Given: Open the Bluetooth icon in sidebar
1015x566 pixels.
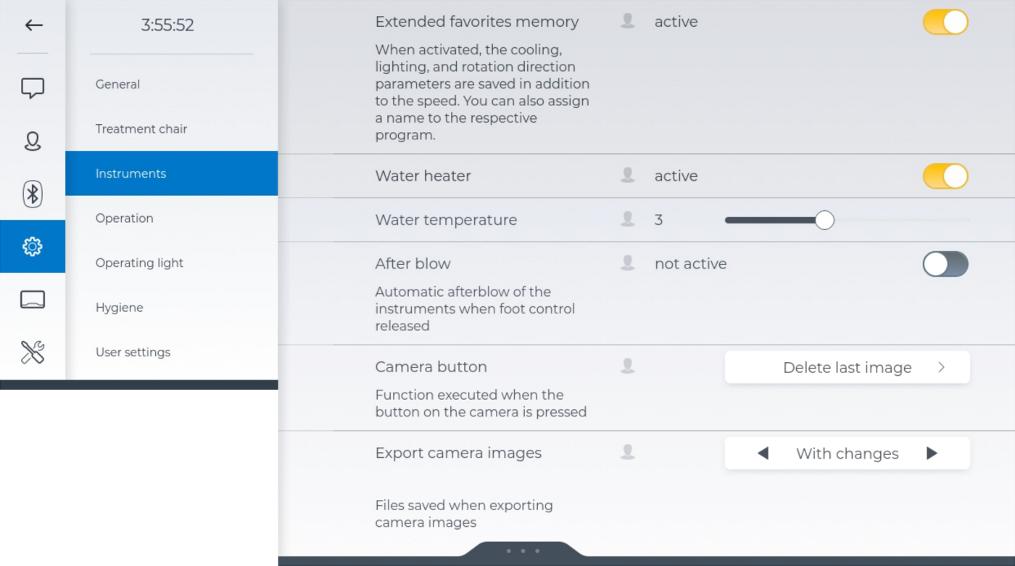Looking at the screenshot, I should click(x=33, y=194).
